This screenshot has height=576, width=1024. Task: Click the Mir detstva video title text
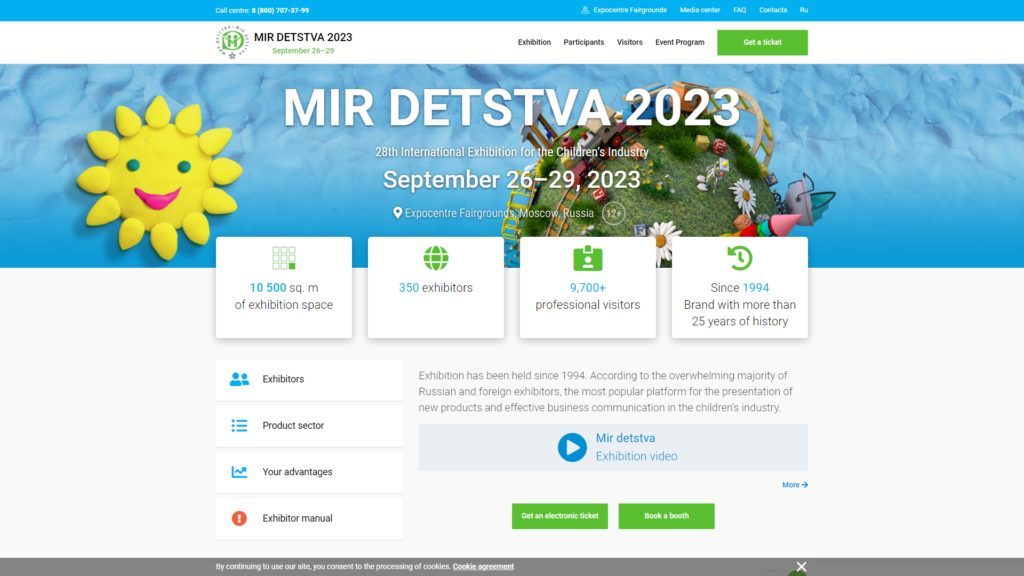(625, 438)
